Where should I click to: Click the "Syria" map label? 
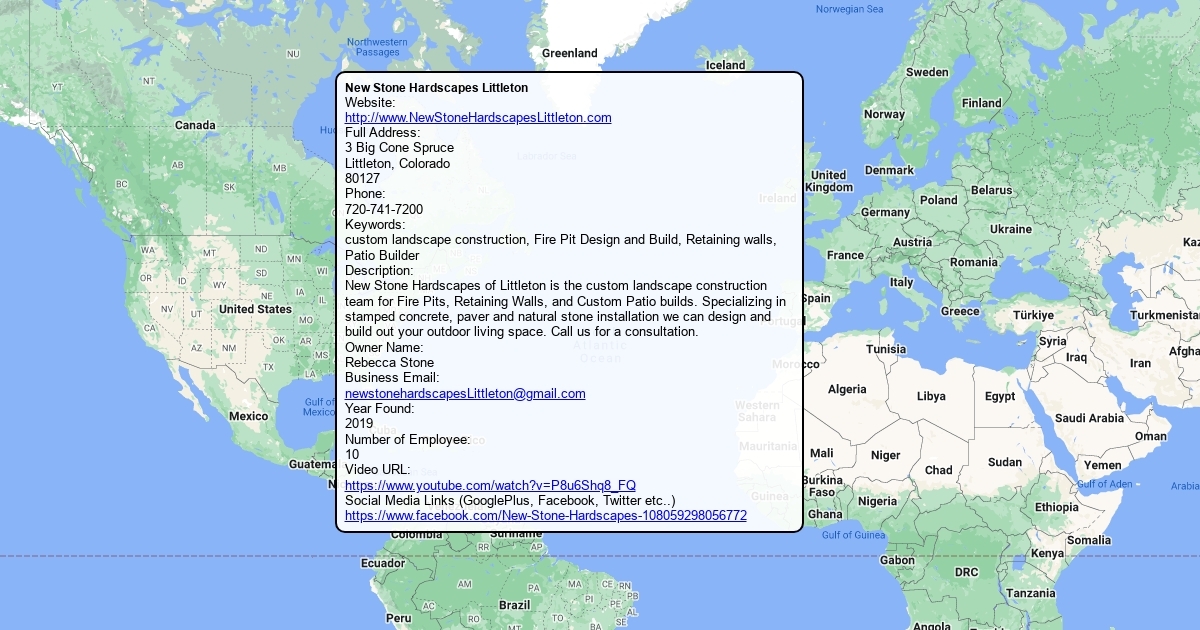pos(1052,341)
